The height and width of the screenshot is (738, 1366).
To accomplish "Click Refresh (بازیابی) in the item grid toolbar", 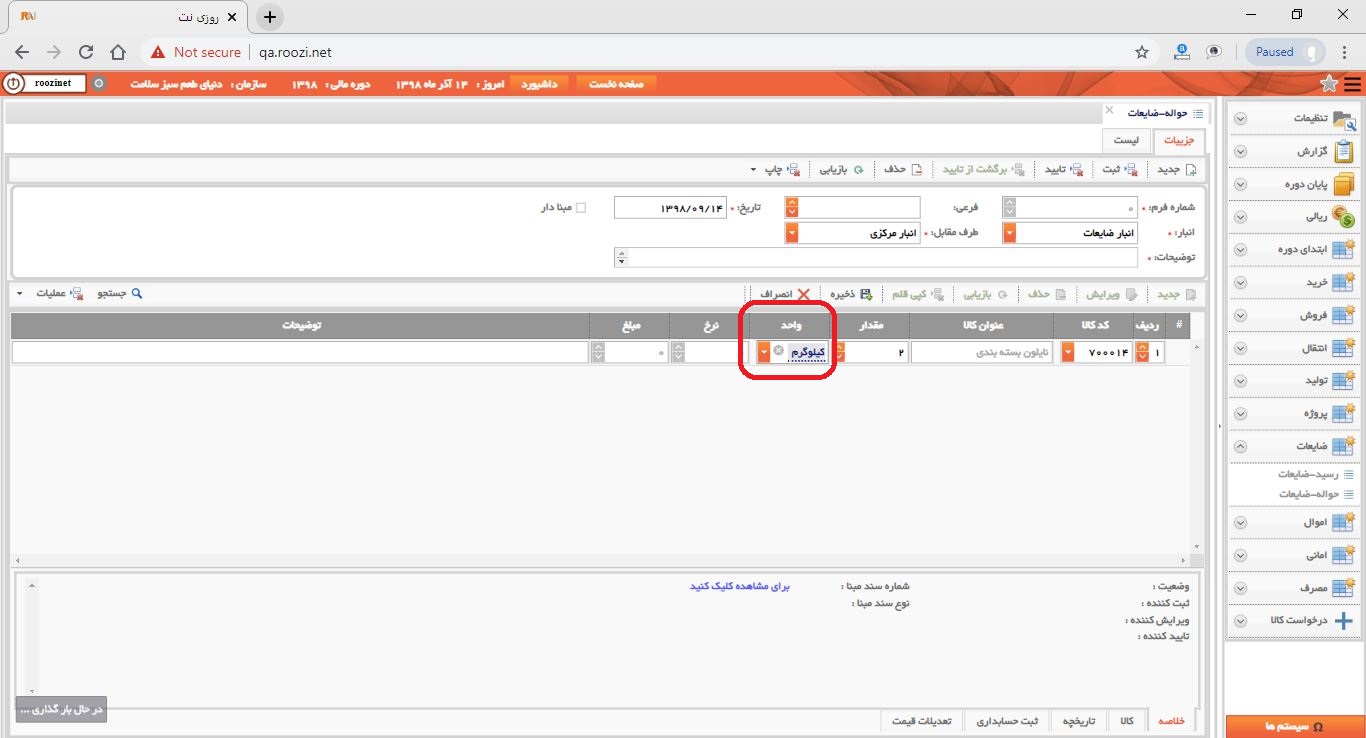I will tap(985, 294).
